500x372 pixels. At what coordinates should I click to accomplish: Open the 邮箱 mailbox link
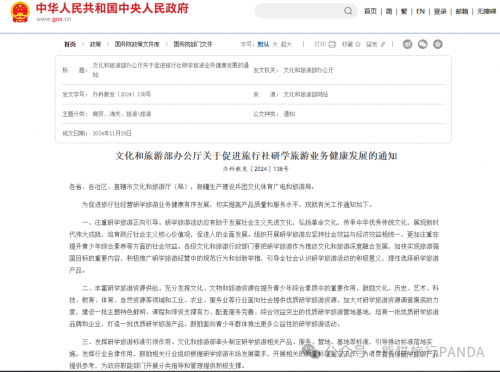[x=462, y=12]
